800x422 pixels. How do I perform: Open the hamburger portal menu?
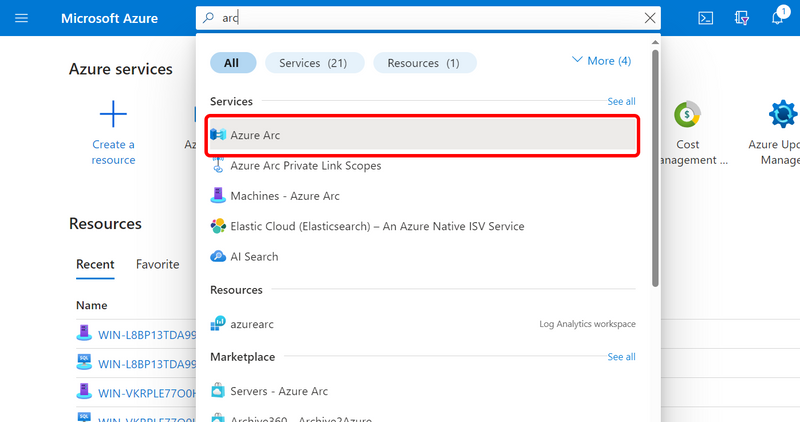[21, 18]
